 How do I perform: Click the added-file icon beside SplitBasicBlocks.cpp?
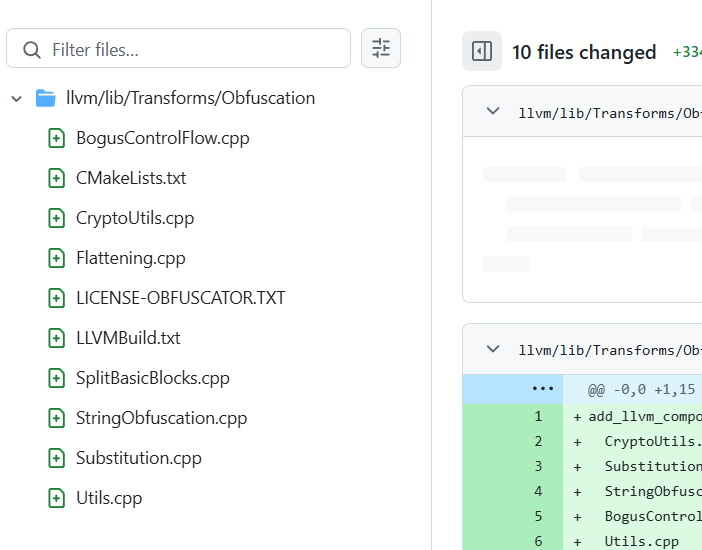pyautogui.click(x=56, y=378)
